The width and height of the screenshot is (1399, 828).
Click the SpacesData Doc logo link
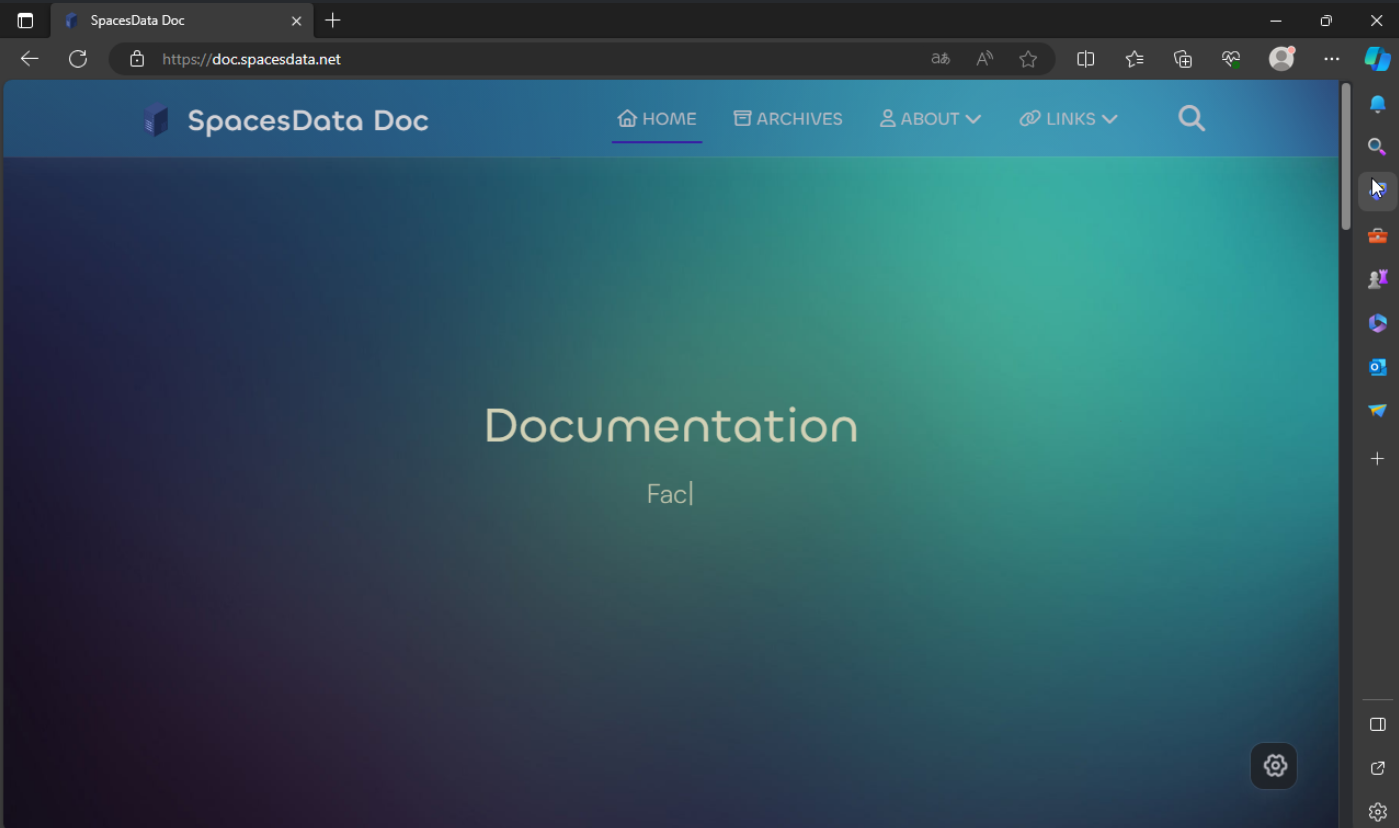pos(286,121)
